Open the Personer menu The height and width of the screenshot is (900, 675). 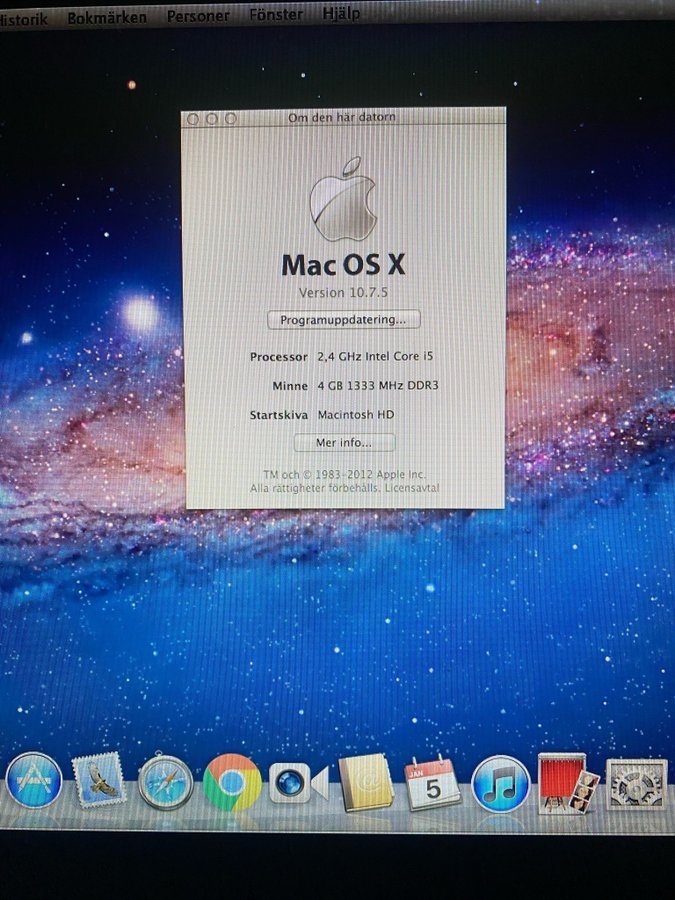(x=198, y=16)
